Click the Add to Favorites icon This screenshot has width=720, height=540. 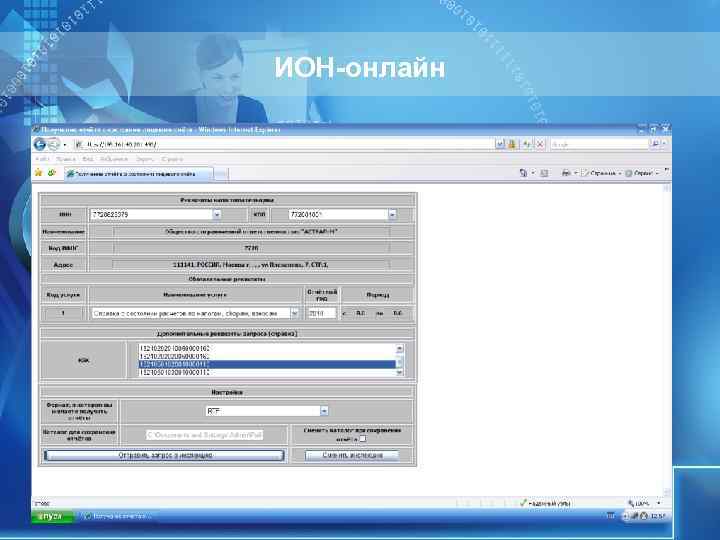pos(52,173)
